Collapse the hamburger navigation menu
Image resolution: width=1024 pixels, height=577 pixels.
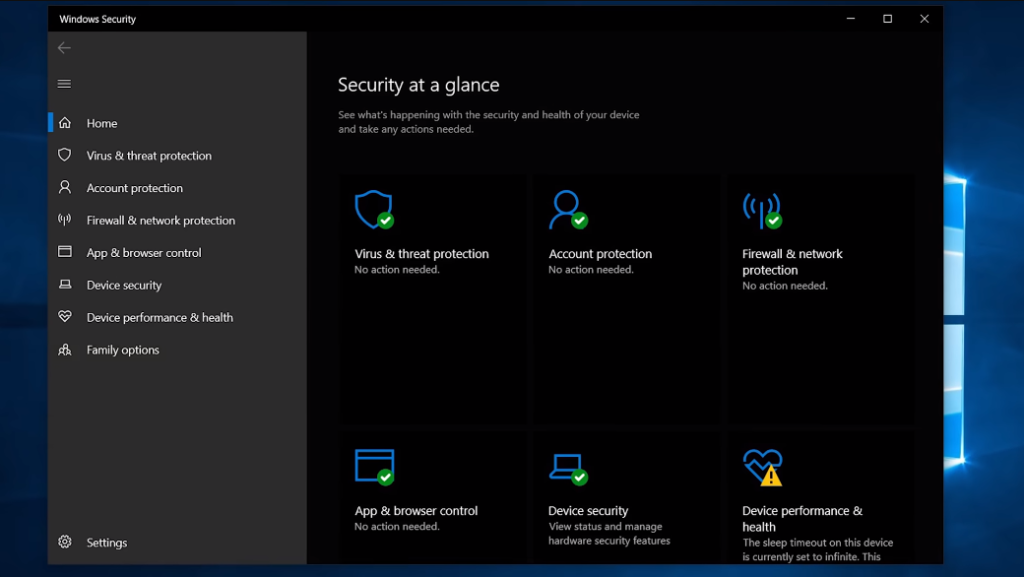(x=64, y=84)
